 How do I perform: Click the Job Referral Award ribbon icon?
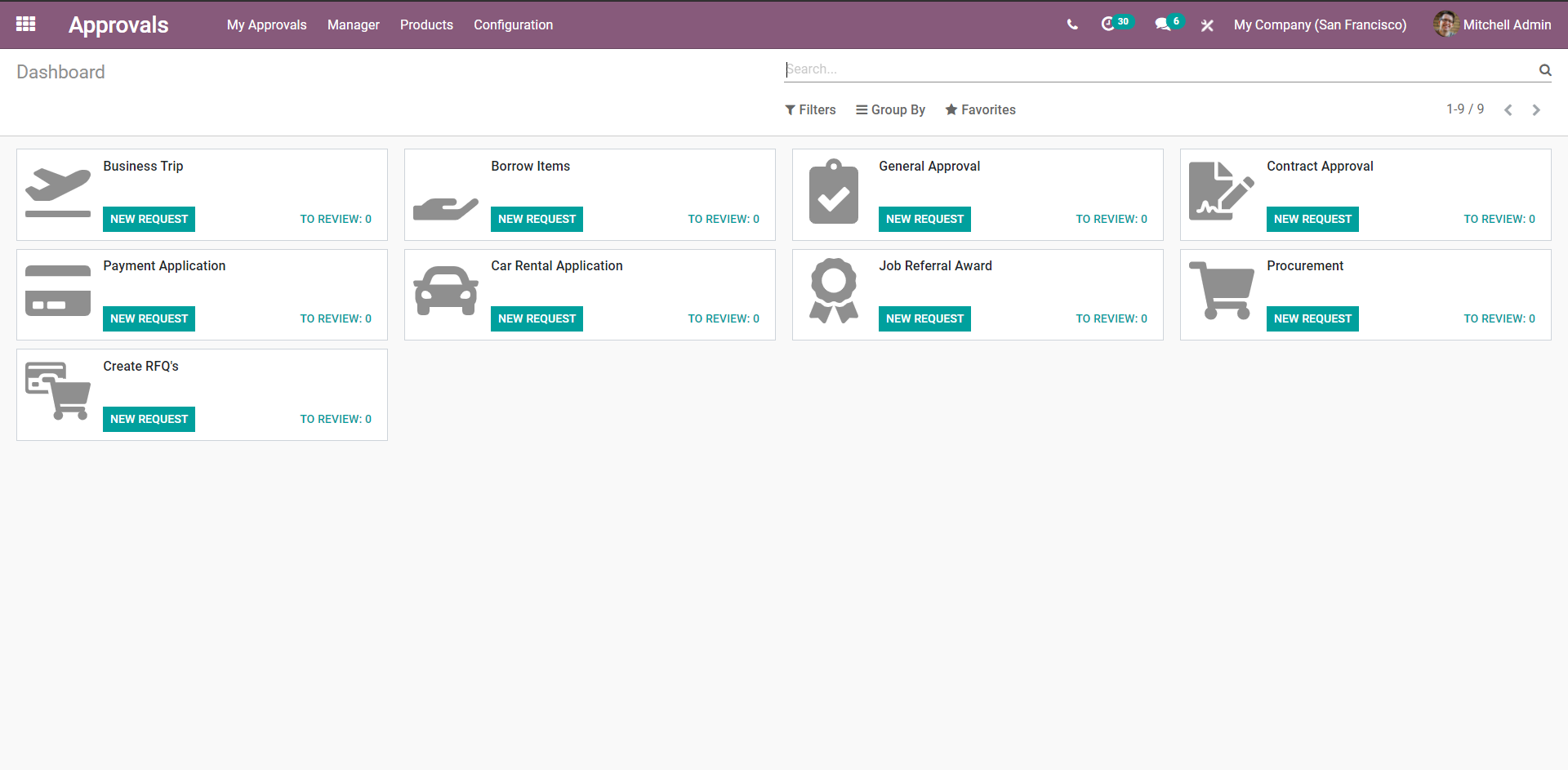[834, 291]
